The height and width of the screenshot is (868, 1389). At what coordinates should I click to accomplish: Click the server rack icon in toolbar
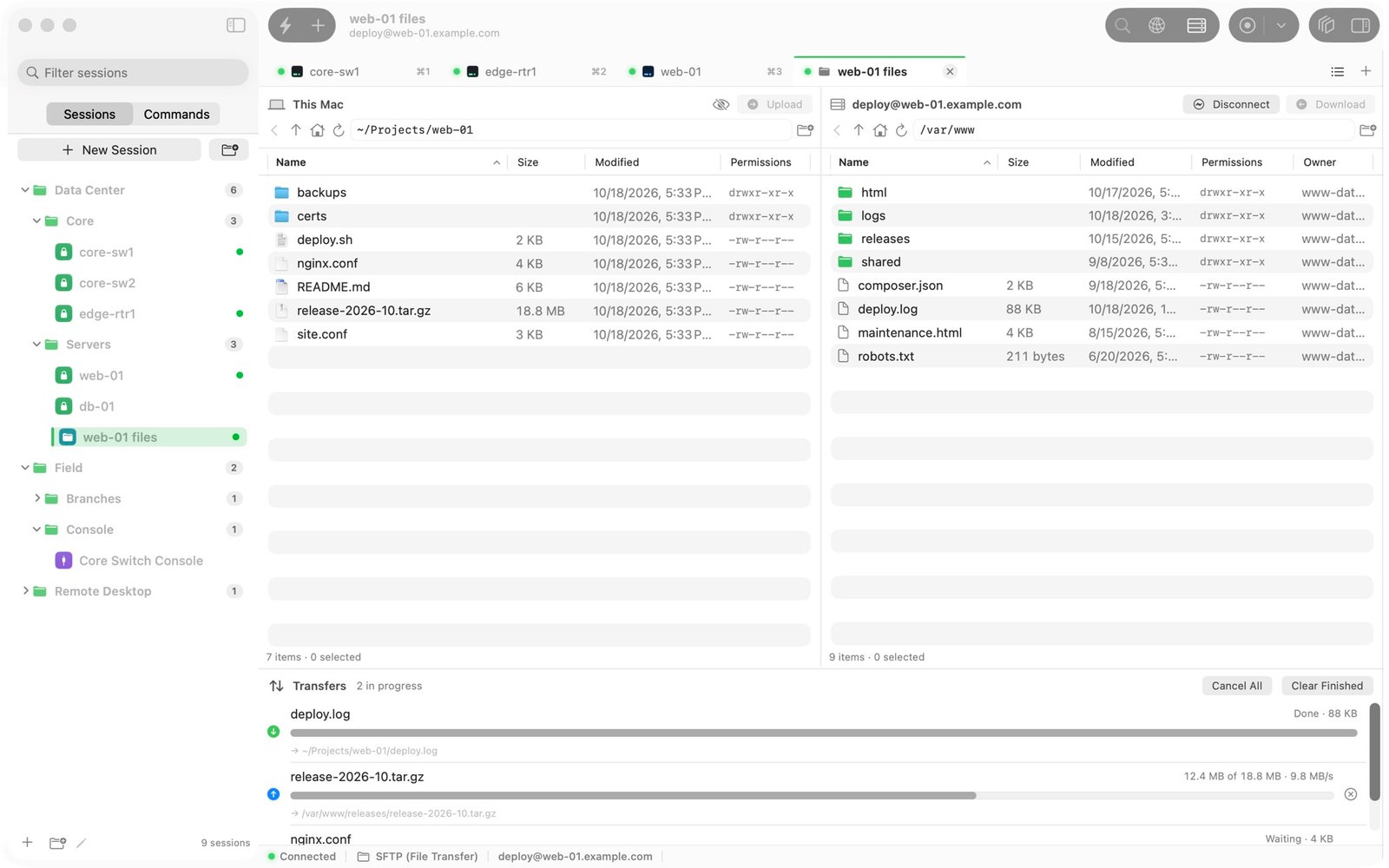1196,25
